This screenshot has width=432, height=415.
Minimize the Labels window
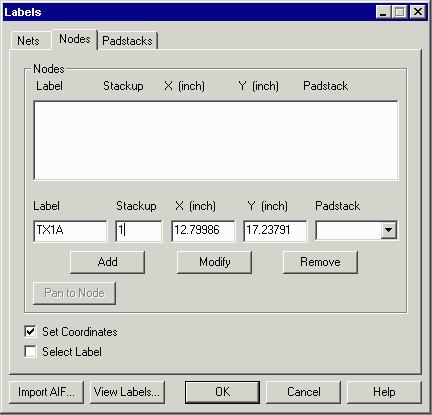coord(383,12)
